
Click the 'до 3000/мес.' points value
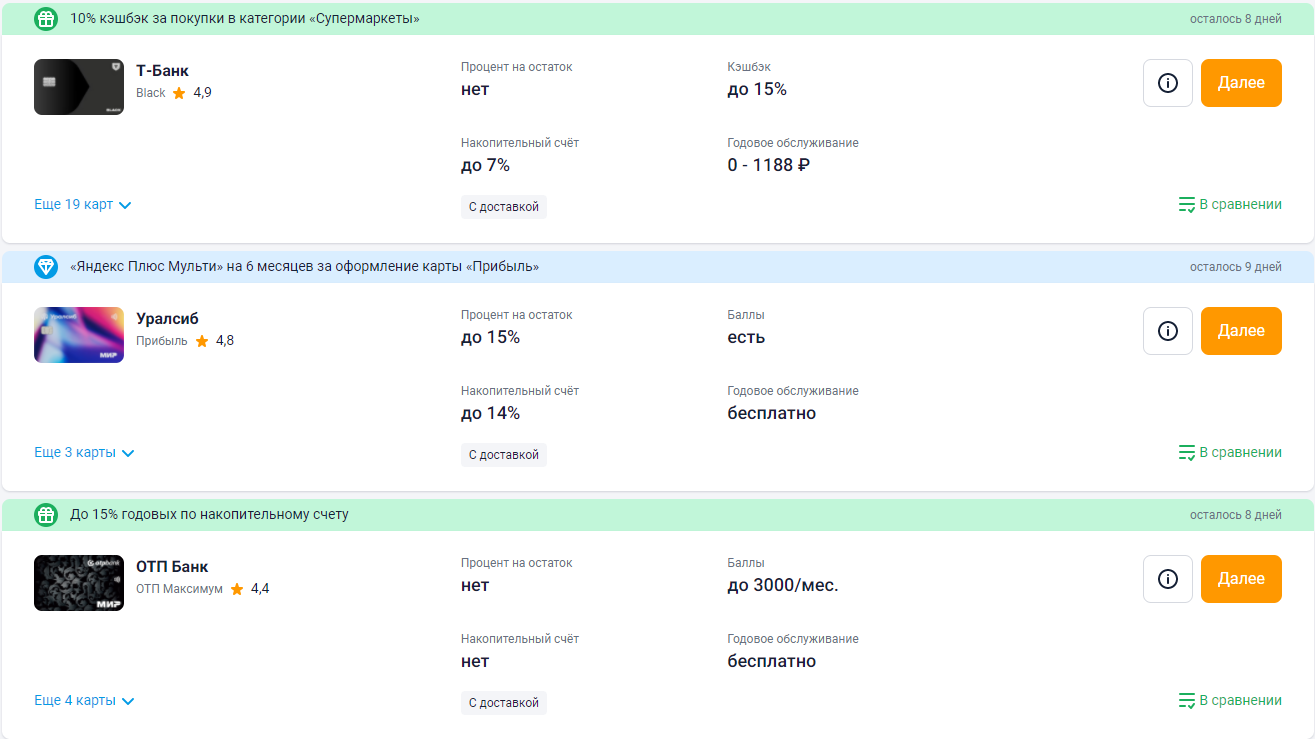click(783, 585)
